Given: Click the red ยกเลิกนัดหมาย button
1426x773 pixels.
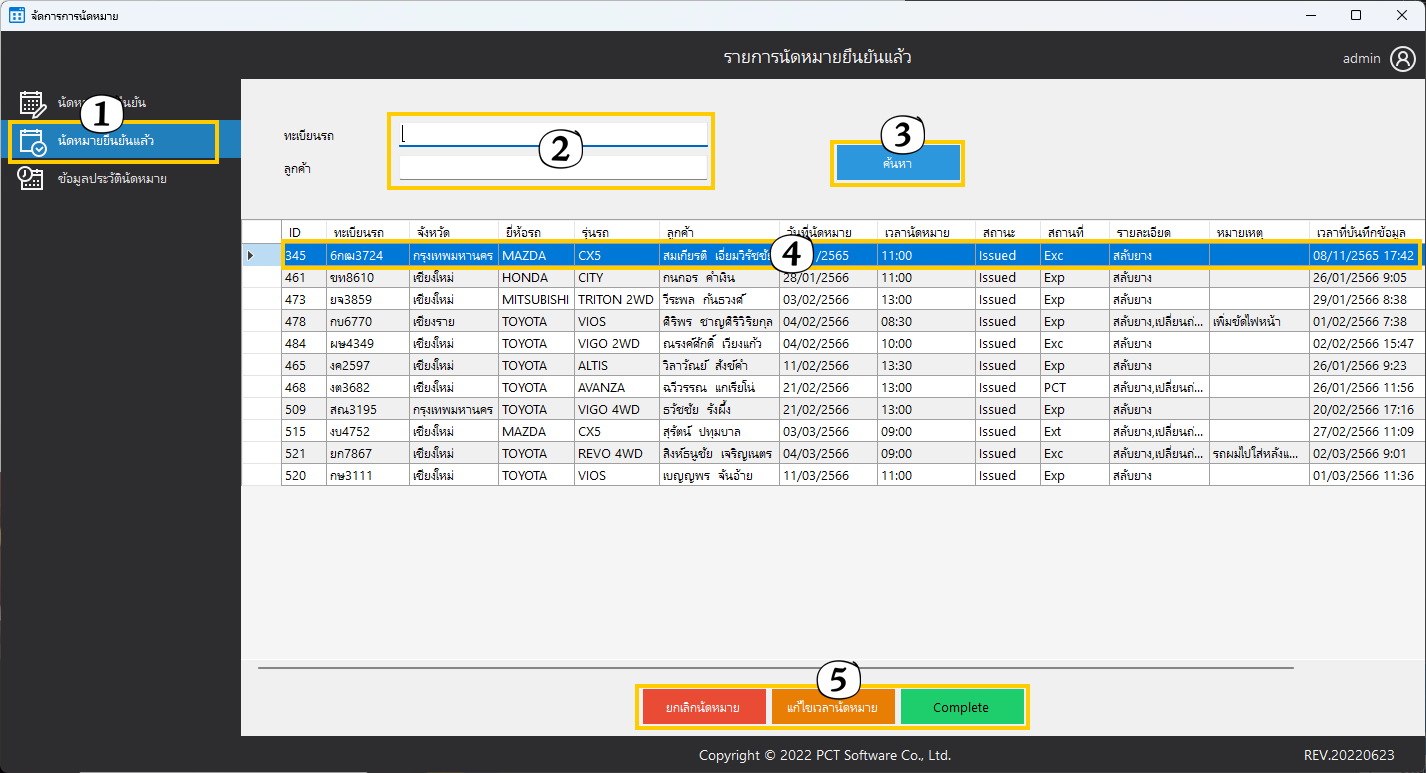Looking at the screenshot, I should click(x=704, y=707).
